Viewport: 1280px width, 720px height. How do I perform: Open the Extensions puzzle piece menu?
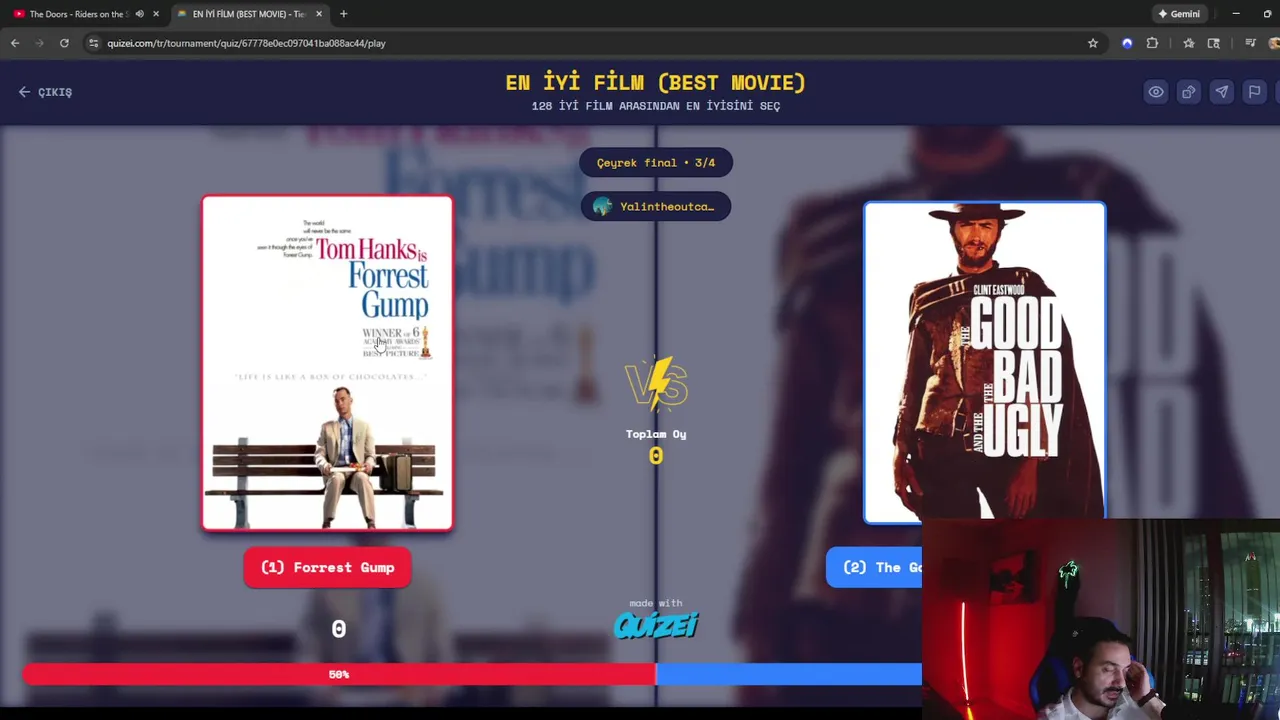(1152, 43)
